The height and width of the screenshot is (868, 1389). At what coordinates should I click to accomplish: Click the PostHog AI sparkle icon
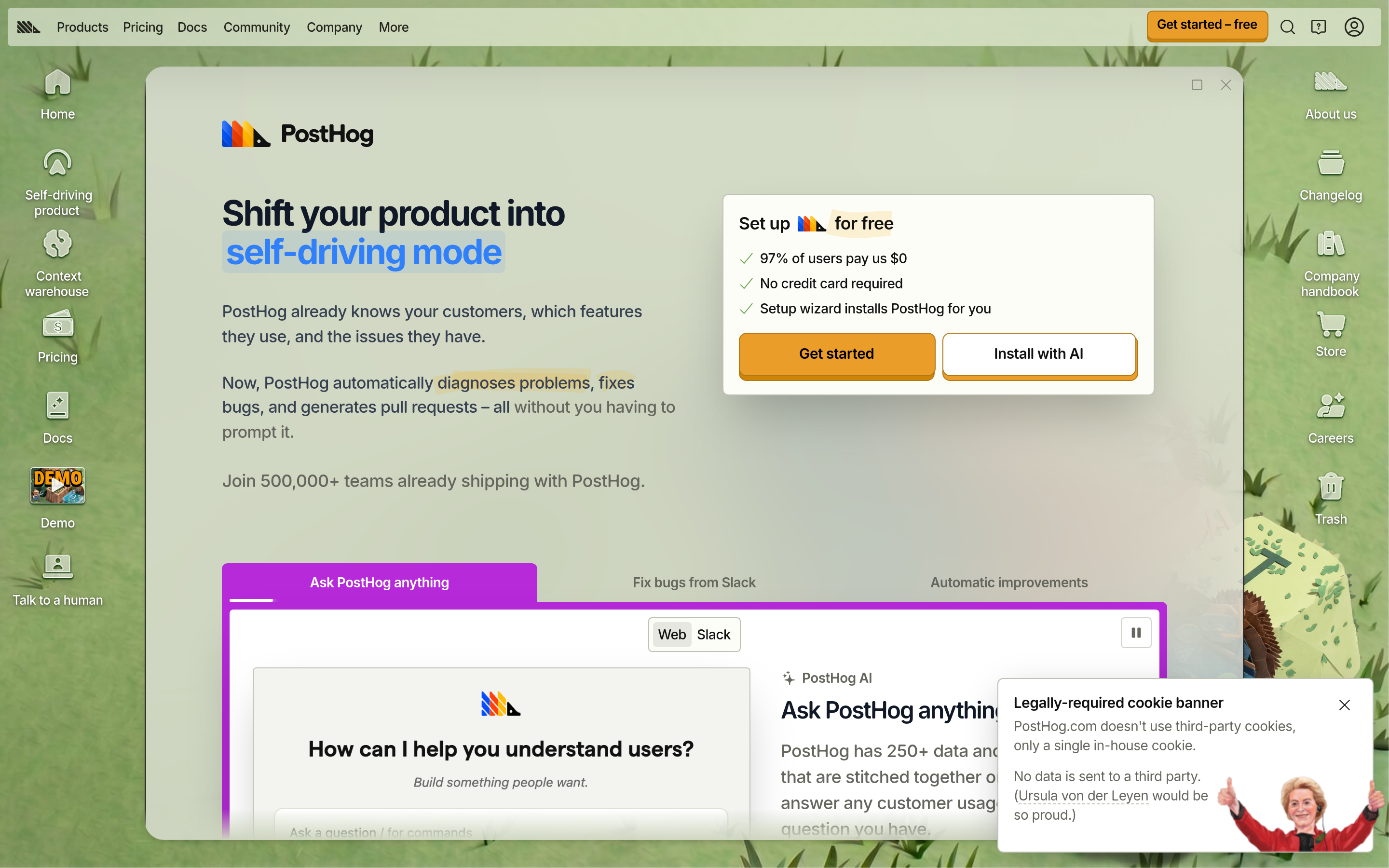[x=789, y=678]
